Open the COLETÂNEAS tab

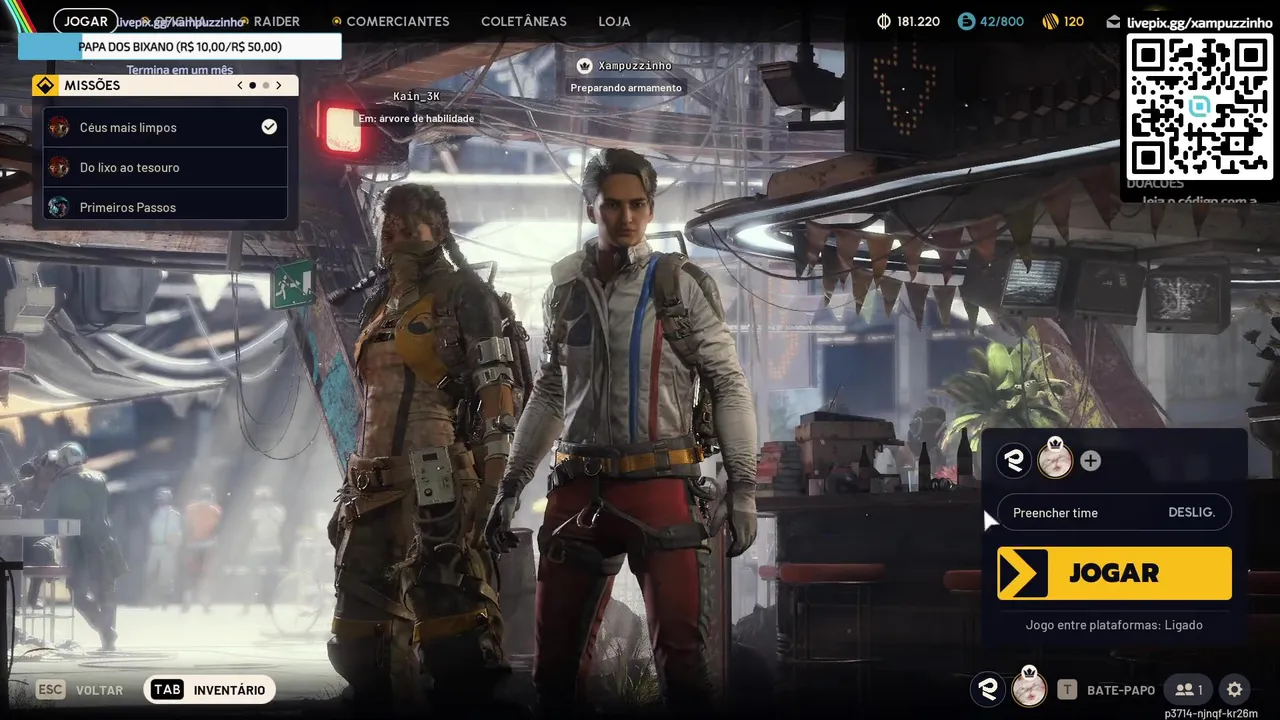click(x=523, y=21)
